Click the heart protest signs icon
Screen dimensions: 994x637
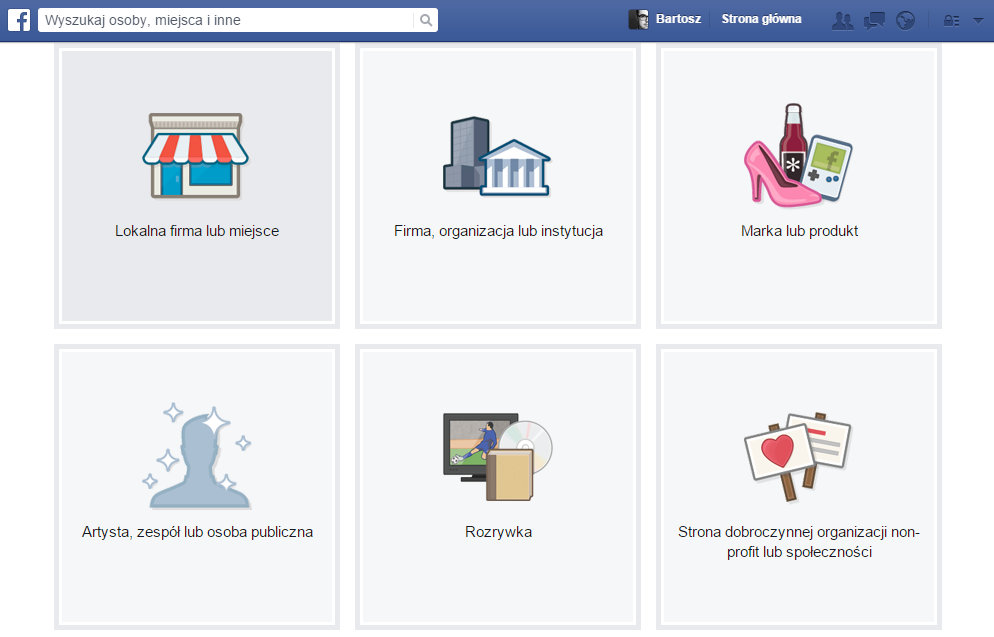tap(798, 456)
